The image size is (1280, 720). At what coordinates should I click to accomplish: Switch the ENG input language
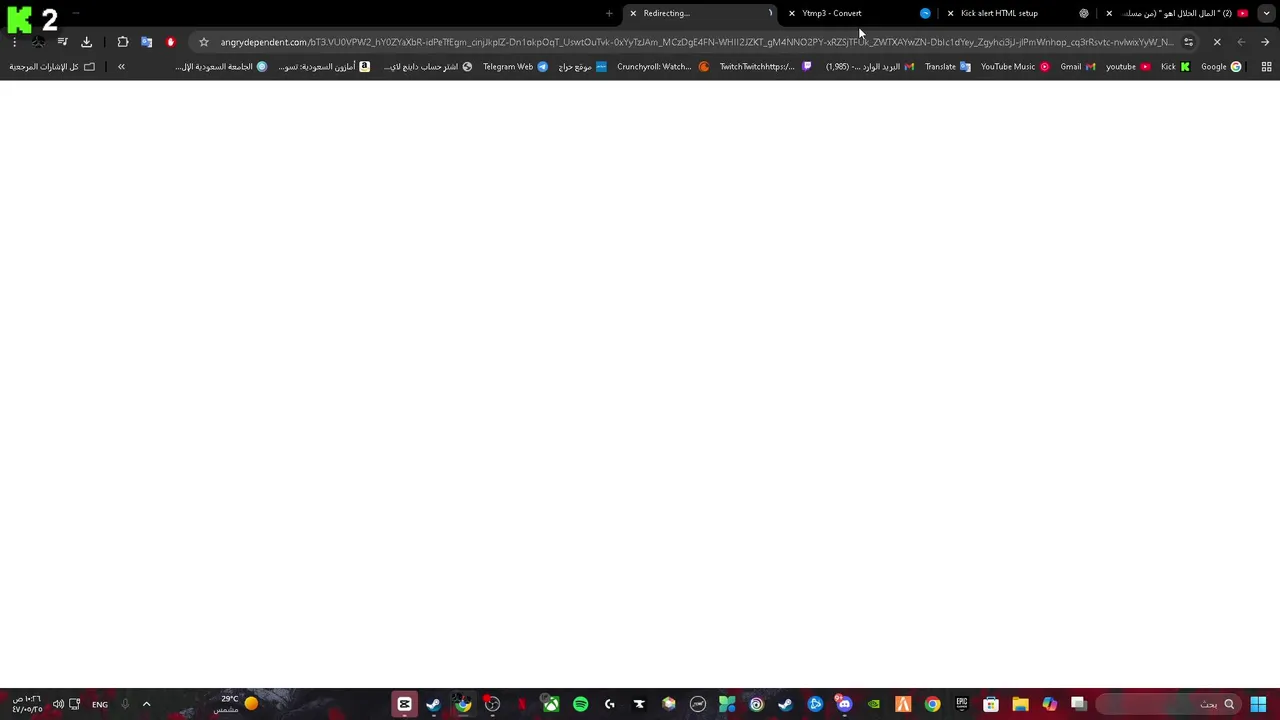coord(100,704)
